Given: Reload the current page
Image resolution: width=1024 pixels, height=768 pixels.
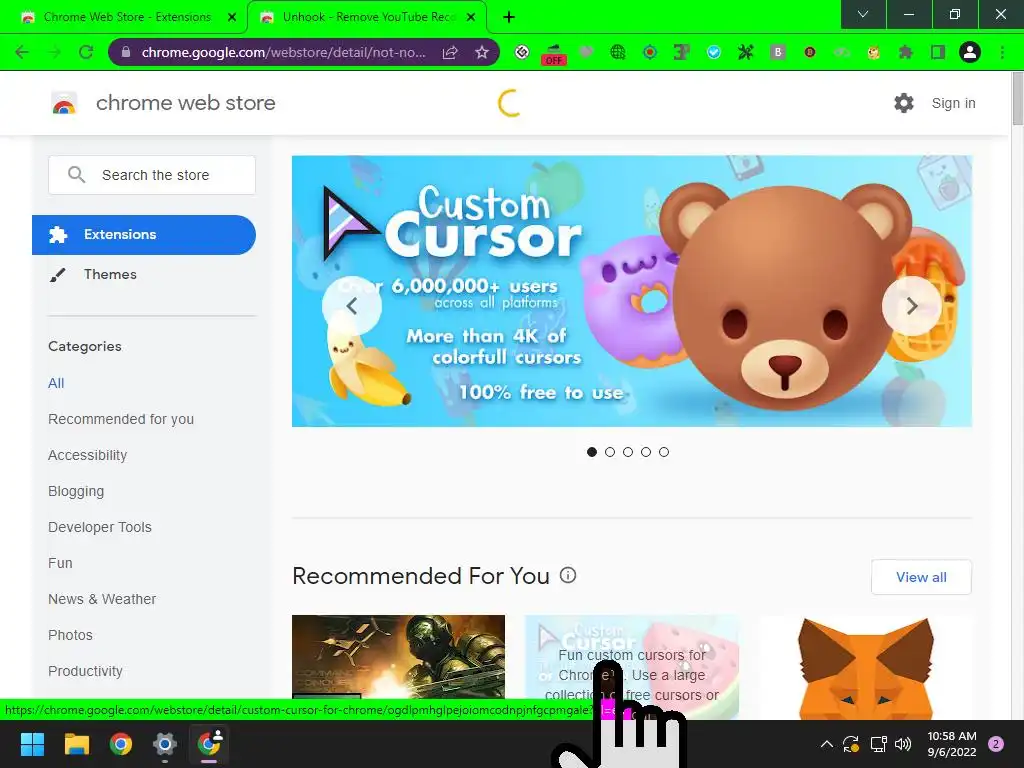Looking at the screenshot, I should 86,52.
